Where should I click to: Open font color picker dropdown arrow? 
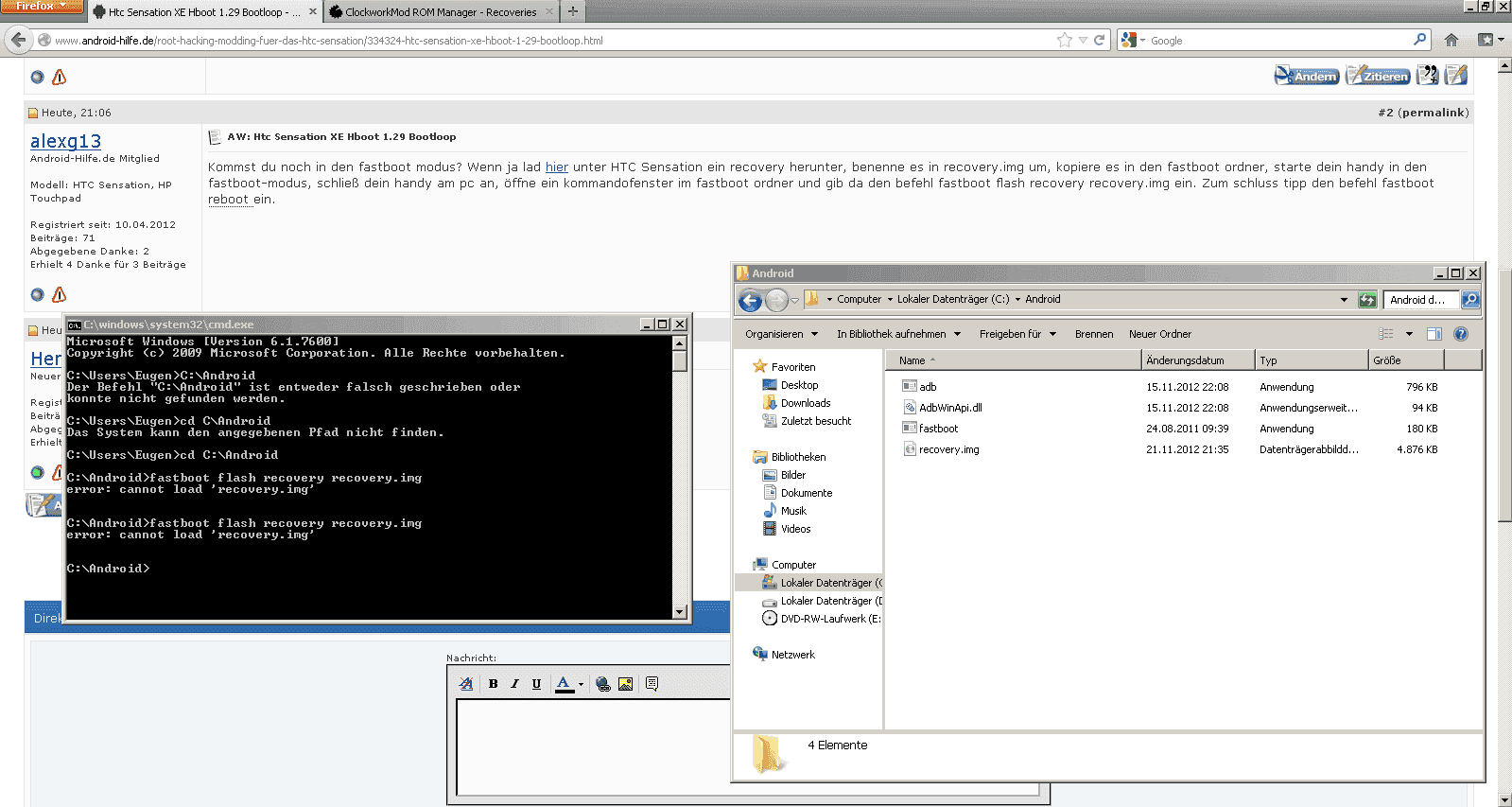[x=581, y=684]
